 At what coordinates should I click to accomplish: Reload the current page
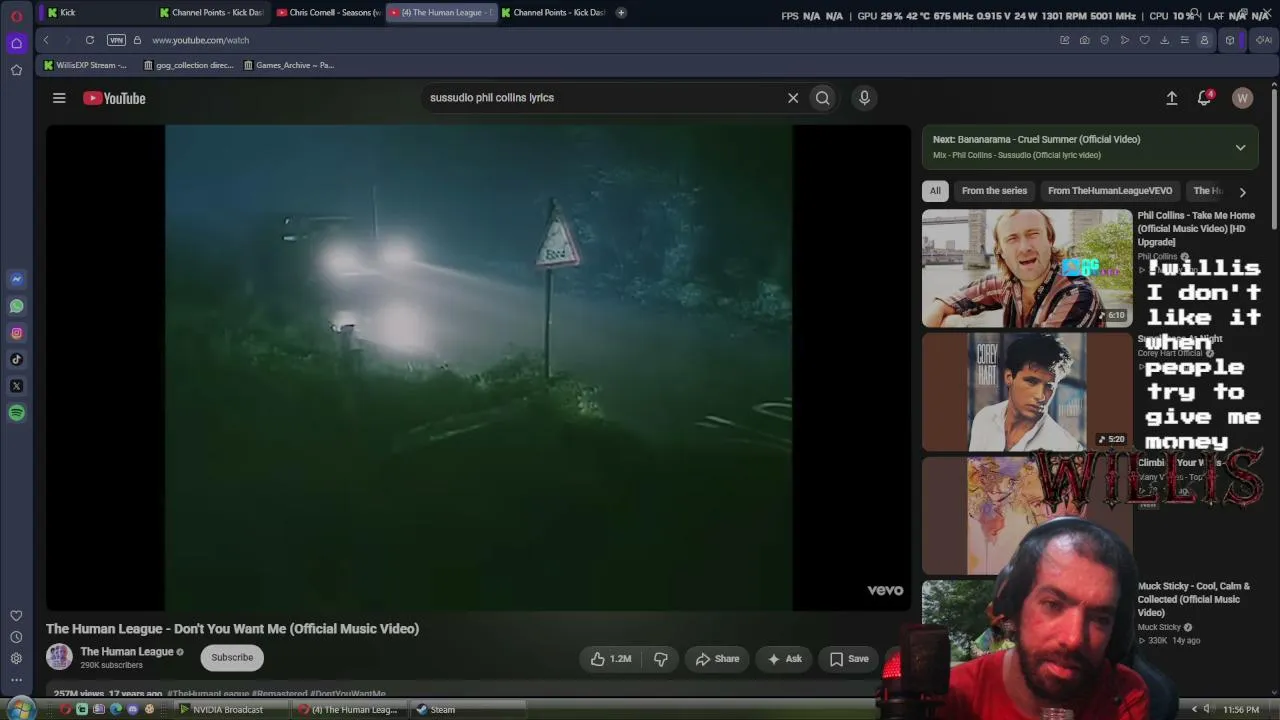[x=90, y=40]
